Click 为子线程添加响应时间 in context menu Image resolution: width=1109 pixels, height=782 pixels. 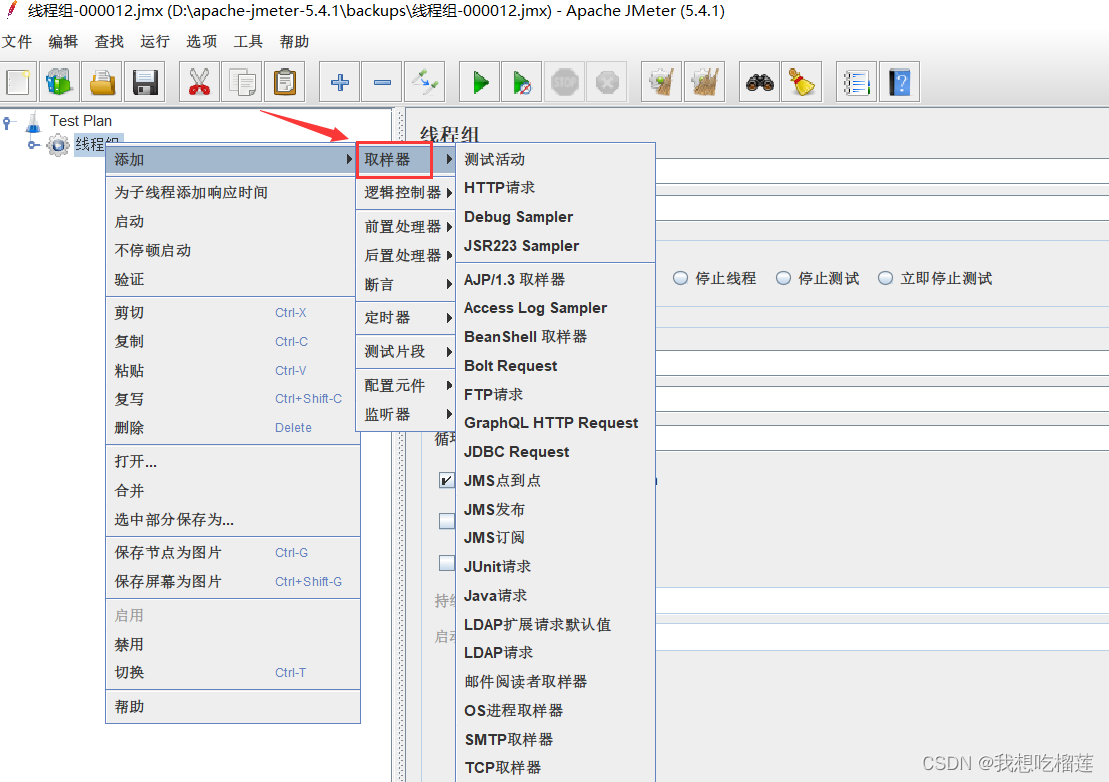(233, 192)
